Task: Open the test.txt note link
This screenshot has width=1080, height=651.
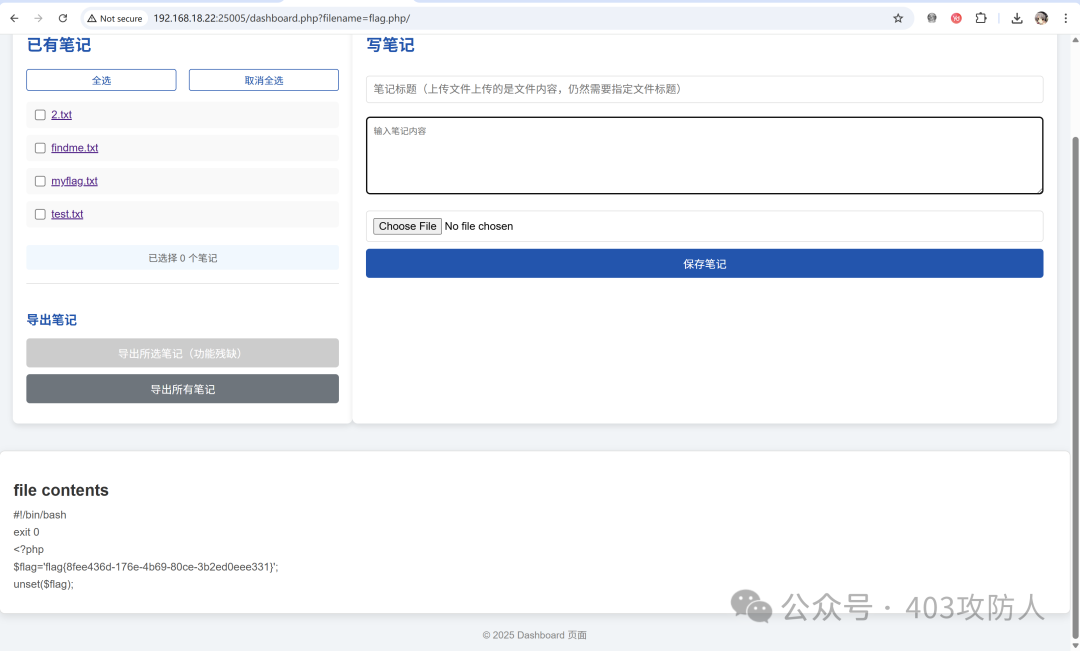Action: (x=67, y=214)
